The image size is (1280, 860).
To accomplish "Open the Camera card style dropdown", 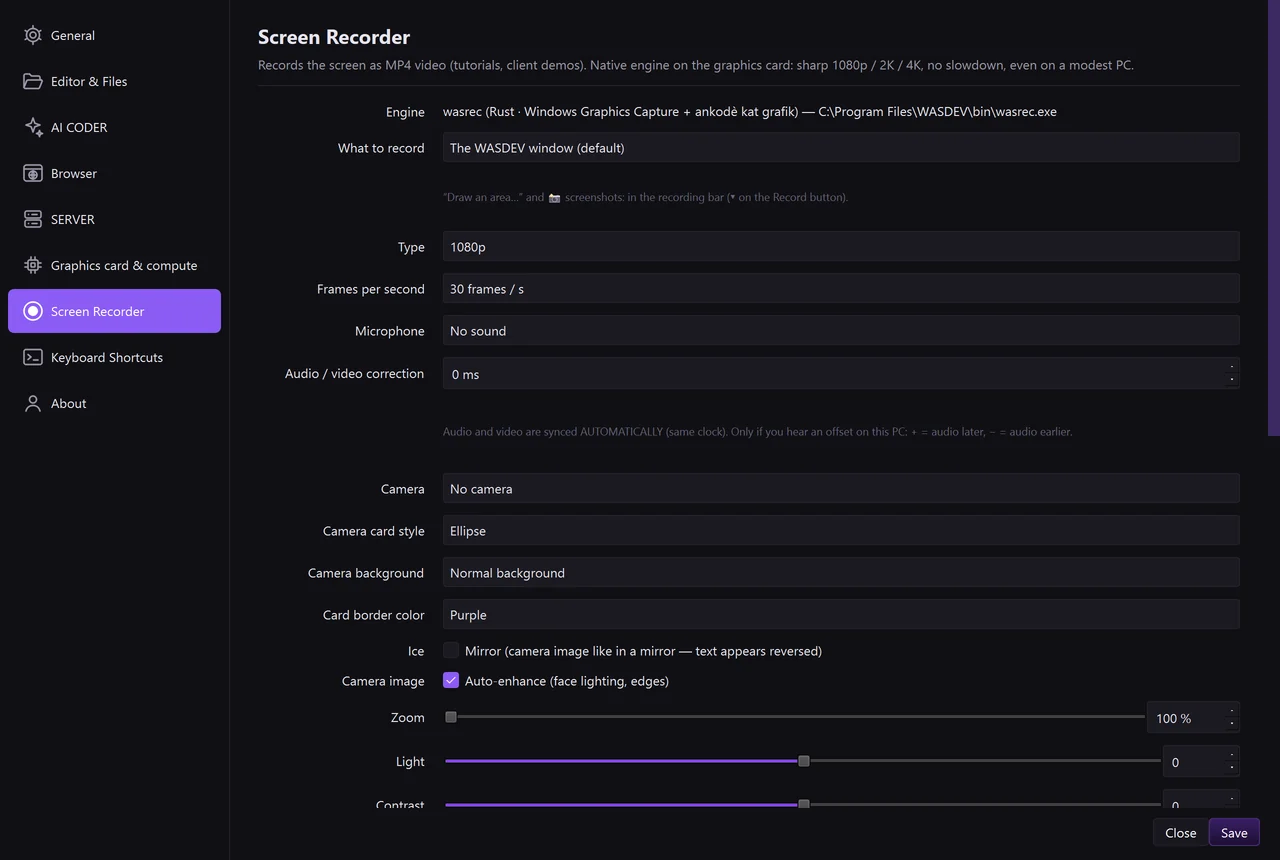I will [841, 531].
